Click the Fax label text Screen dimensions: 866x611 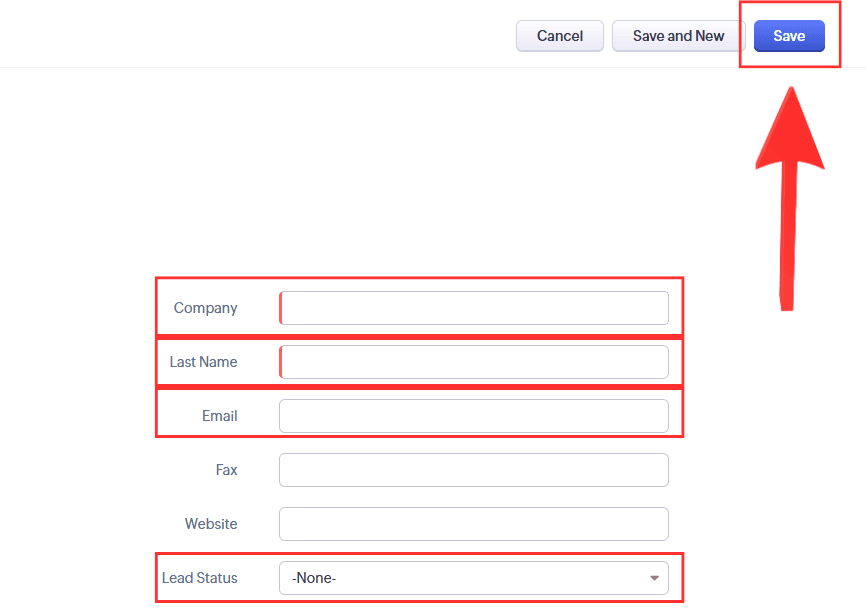click(x=226, y=470)
